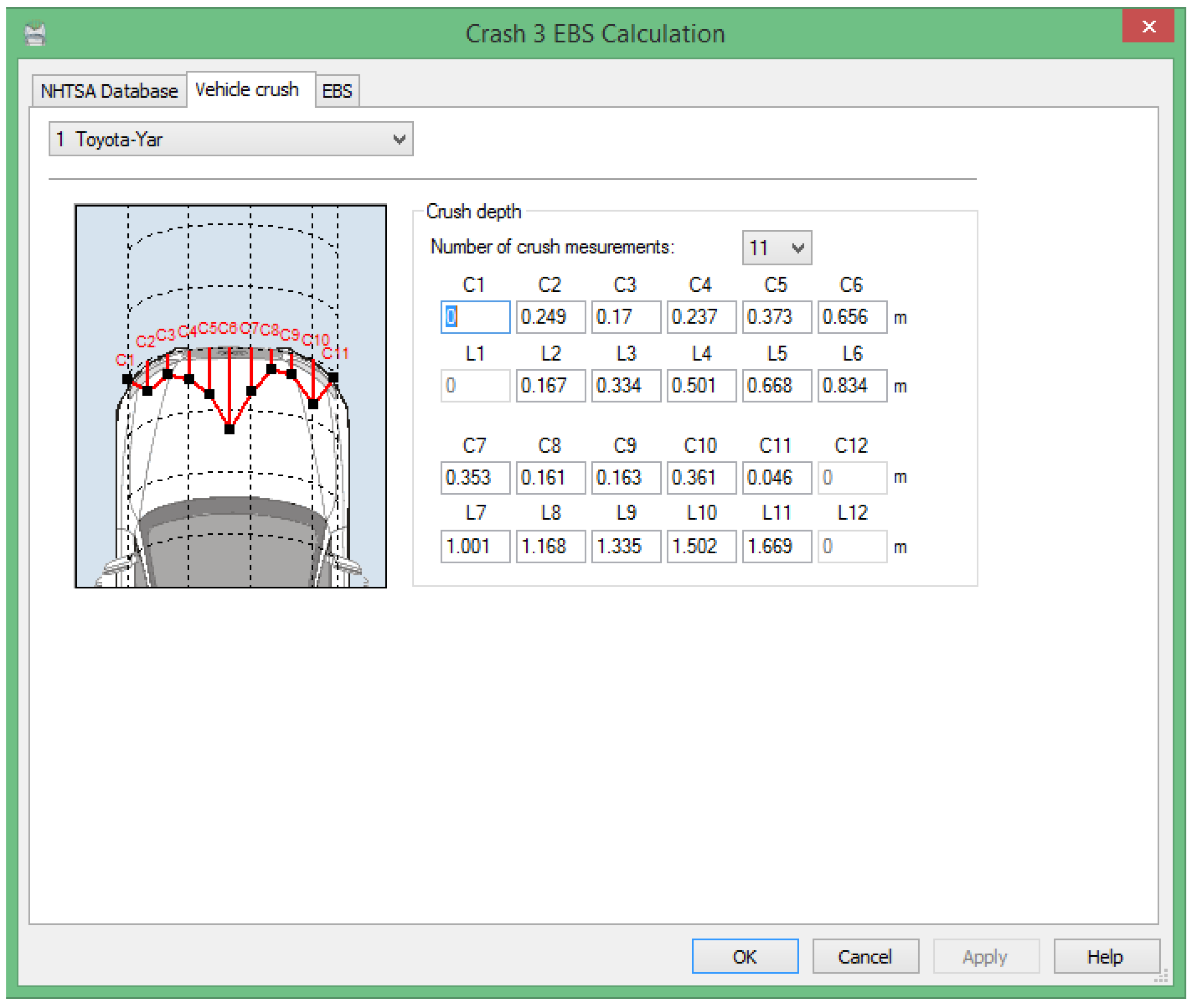Click the C6 deepest crush point marker
This screenshot has height=1008, width=1194.
point(229,430)
